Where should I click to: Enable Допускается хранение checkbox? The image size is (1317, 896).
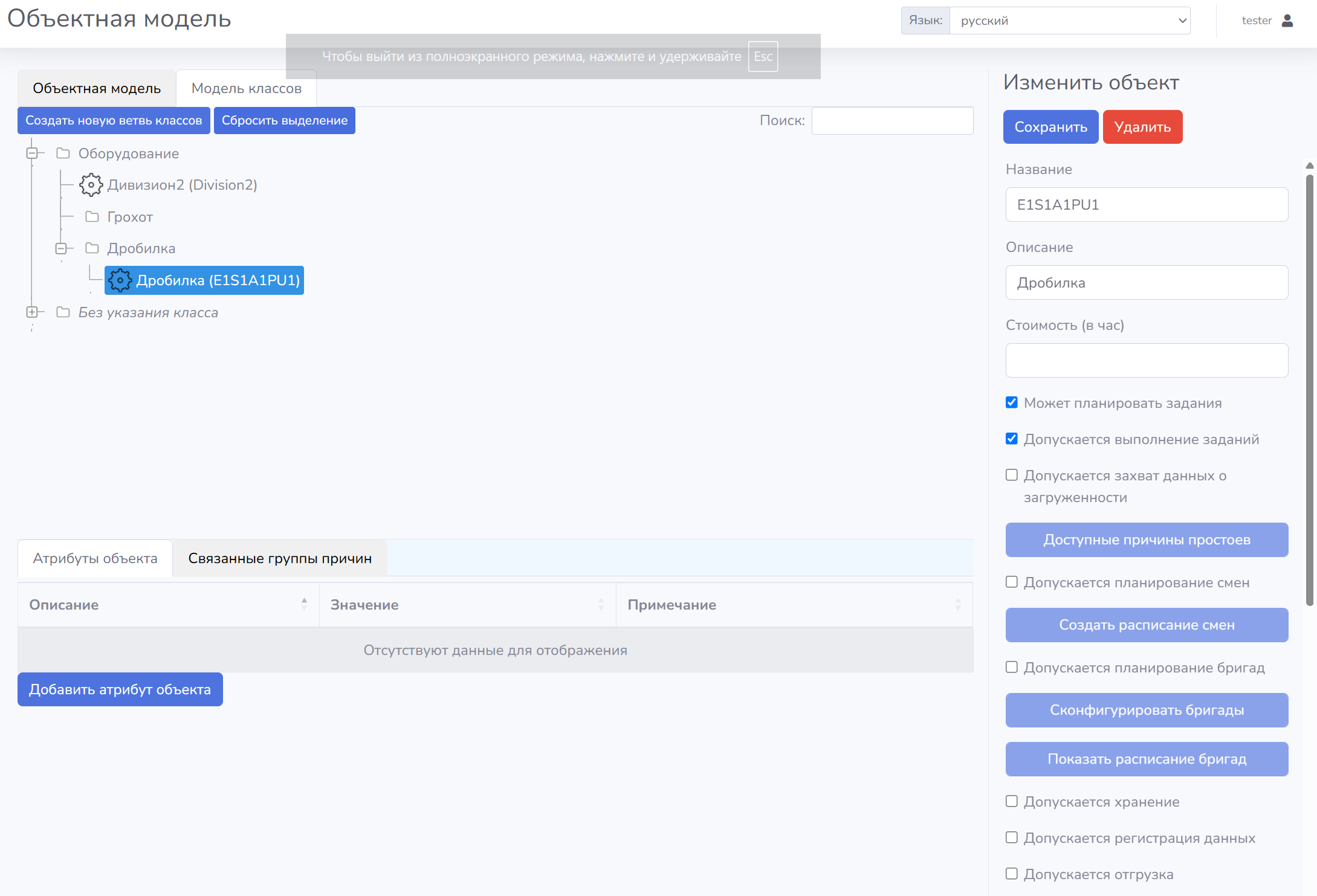1012,801
